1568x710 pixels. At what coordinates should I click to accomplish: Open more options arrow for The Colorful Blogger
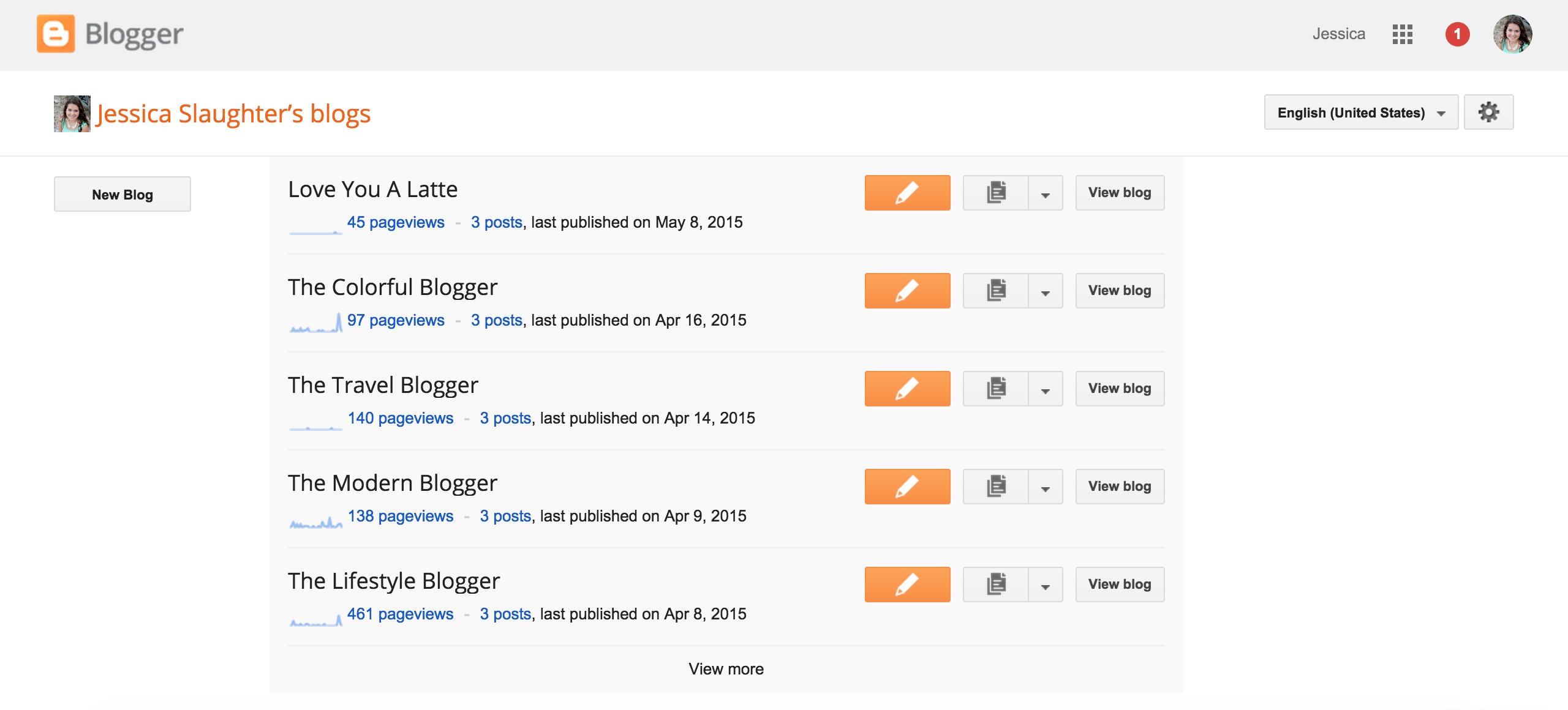pyautogui.click(x=1046, y=292)
